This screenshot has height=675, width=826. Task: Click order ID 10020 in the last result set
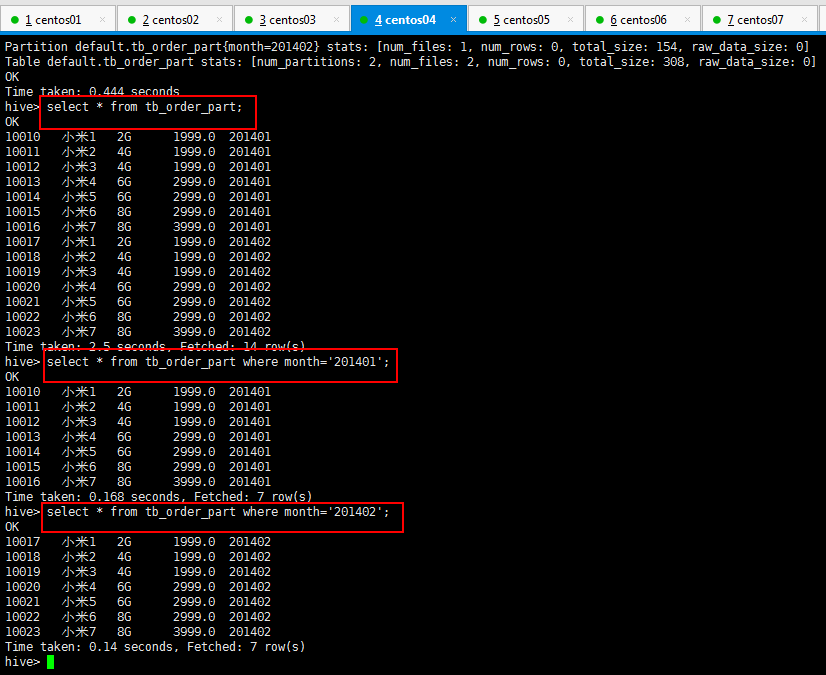(23, 587)
